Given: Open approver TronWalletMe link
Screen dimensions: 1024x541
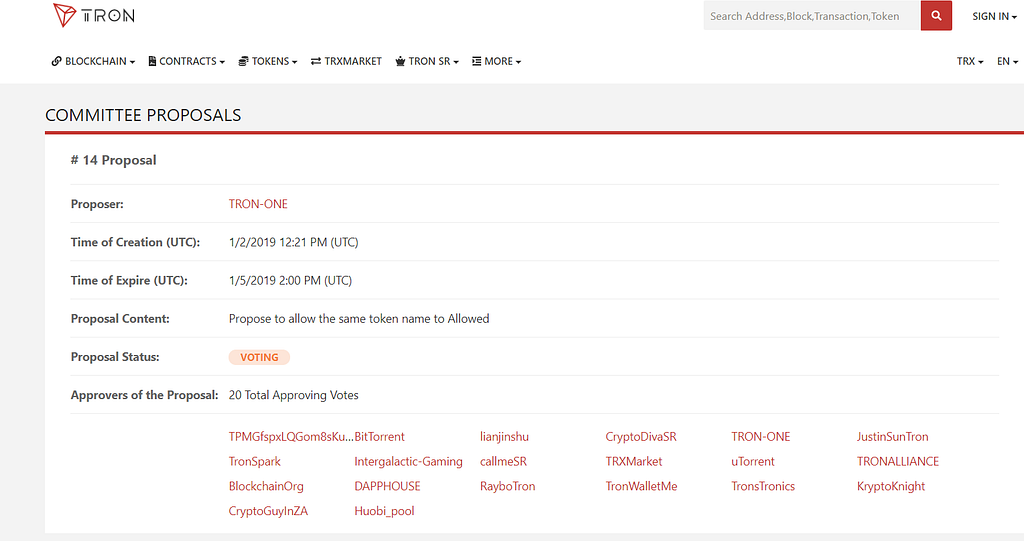Looking at the screenshot, I should pos(641,486).
